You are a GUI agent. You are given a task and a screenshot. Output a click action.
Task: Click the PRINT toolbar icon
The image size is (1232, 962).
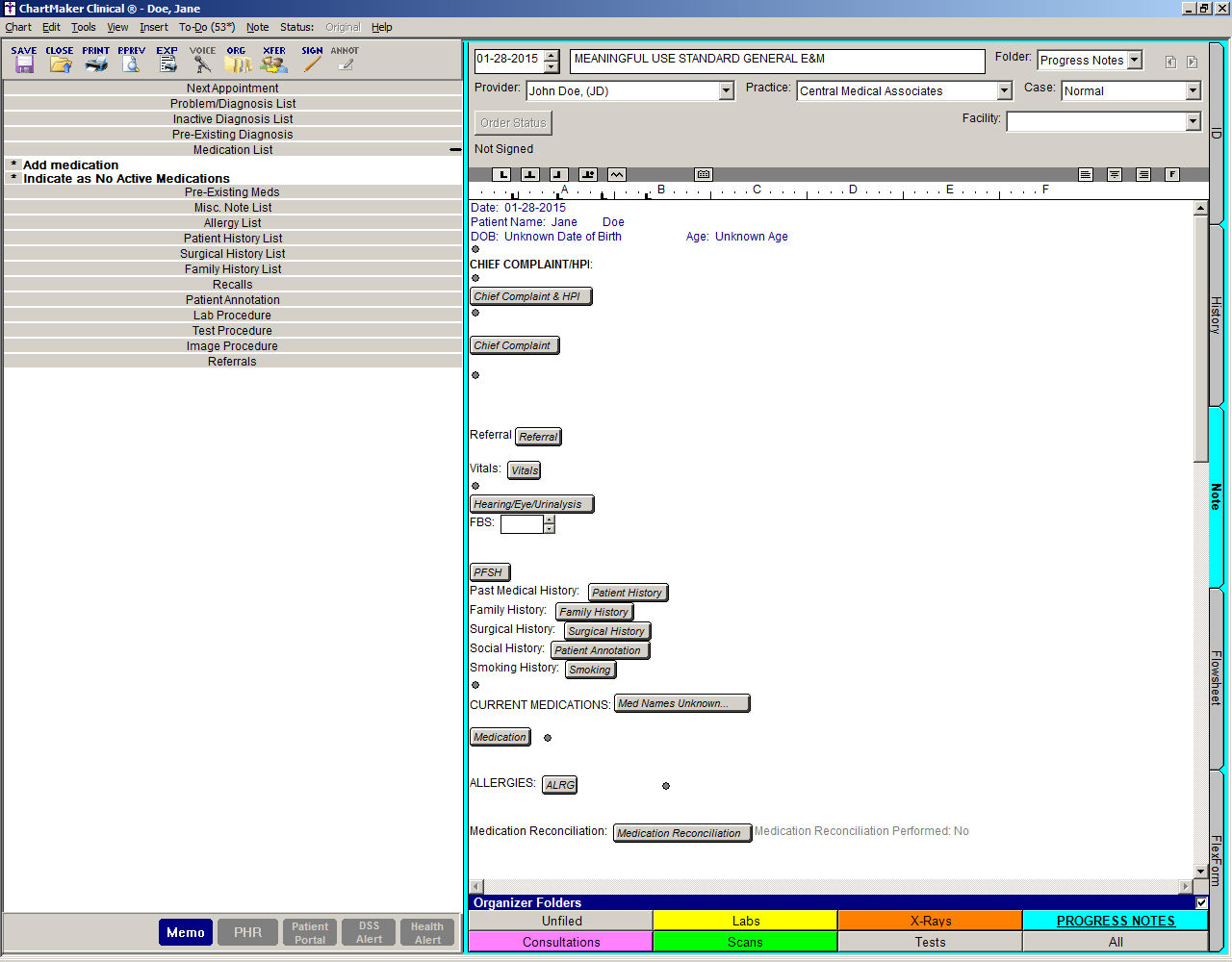[95, 60]
